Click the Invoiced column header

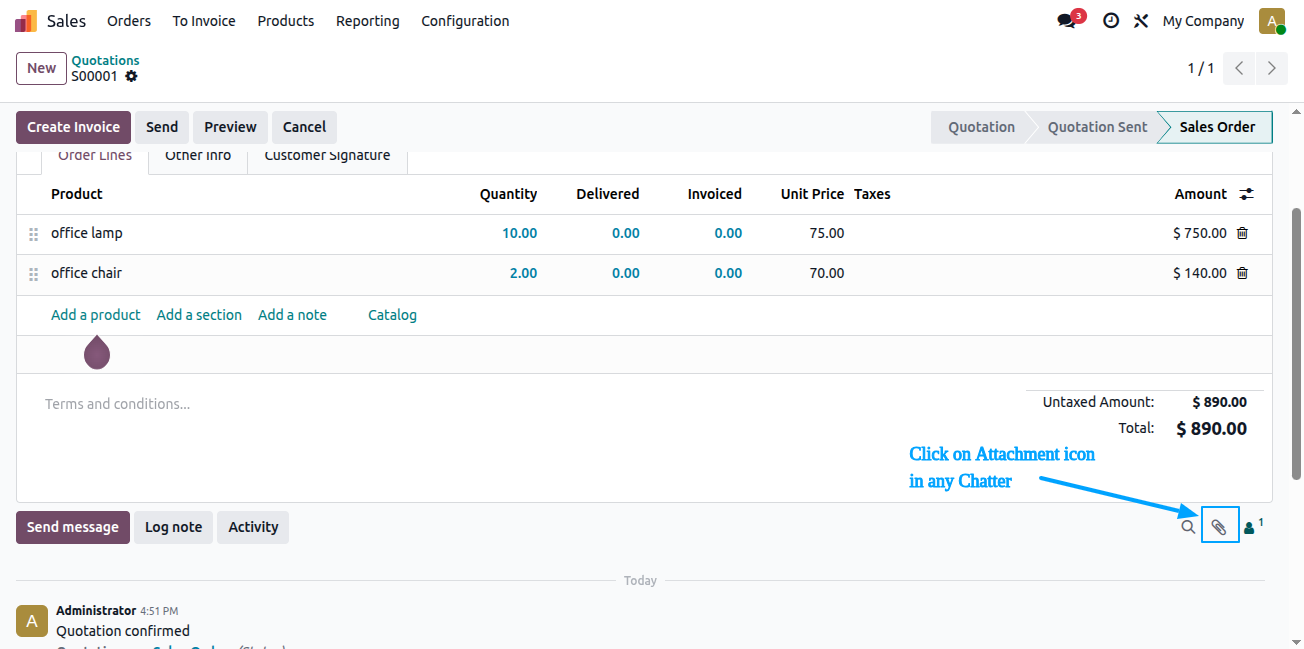tap(714, 194)
